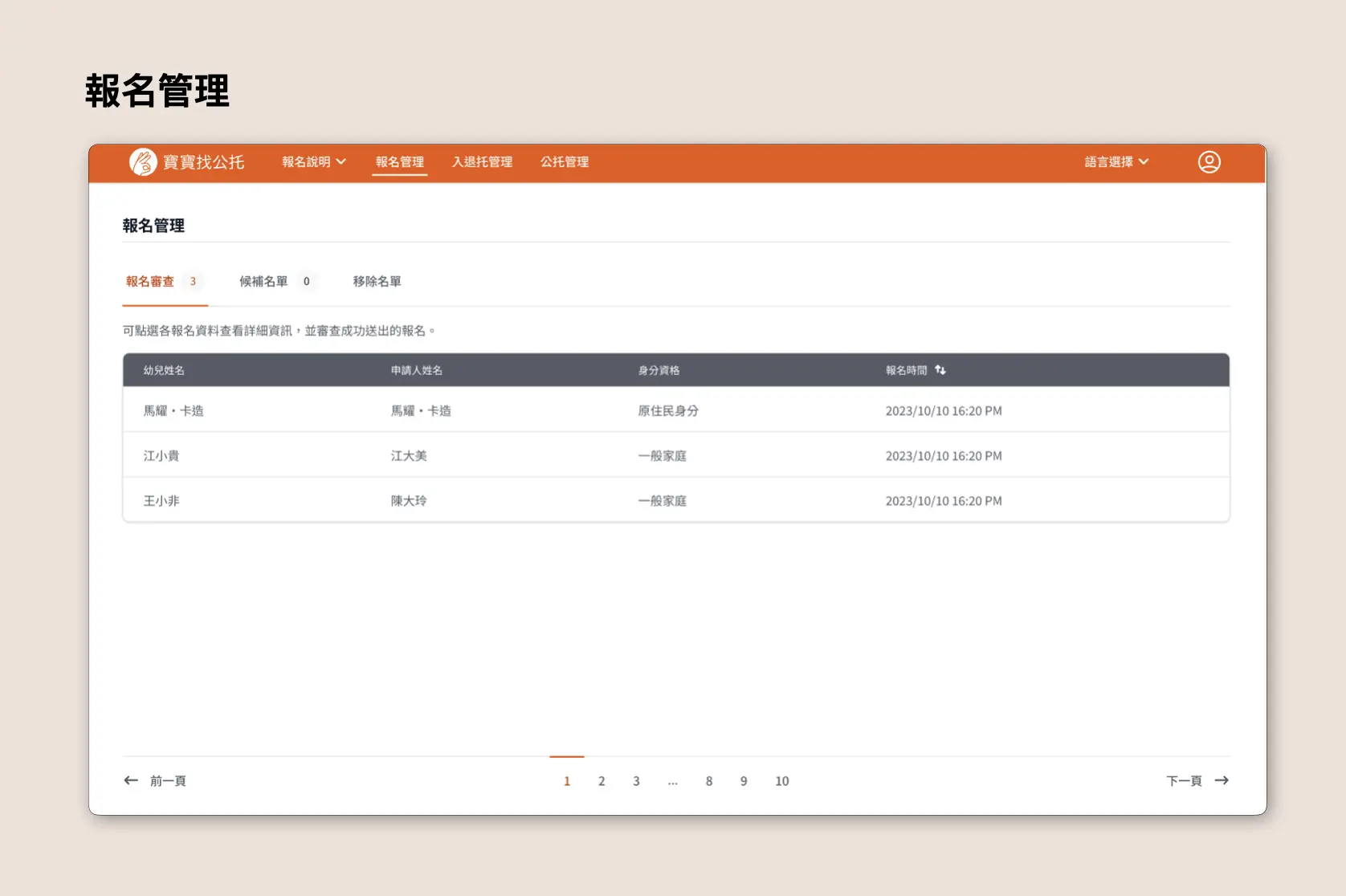This screenshot has width=1346, height=896.
Task: Select 入退托管理 in the navigation bar
Action: [x=483, y=161]
